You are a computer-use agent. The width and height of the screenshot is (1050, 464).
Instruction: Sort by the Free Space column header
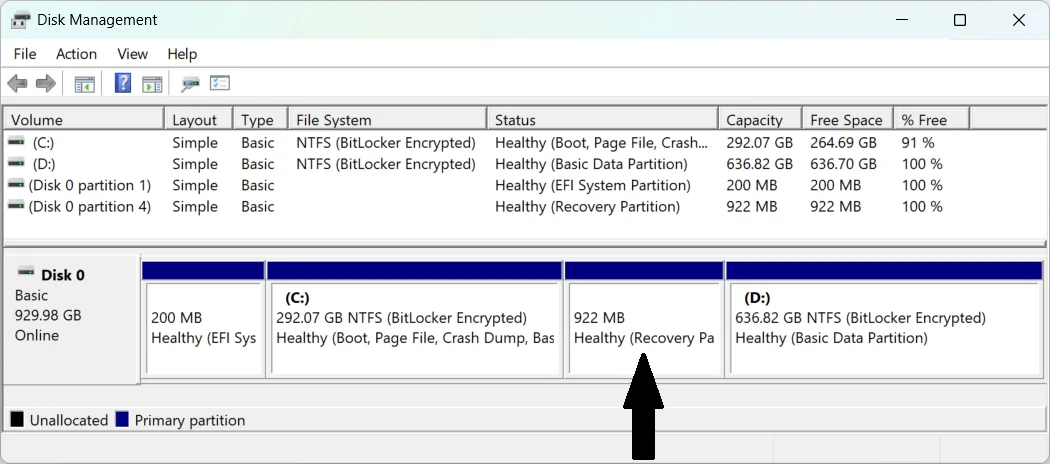(847, 120)
